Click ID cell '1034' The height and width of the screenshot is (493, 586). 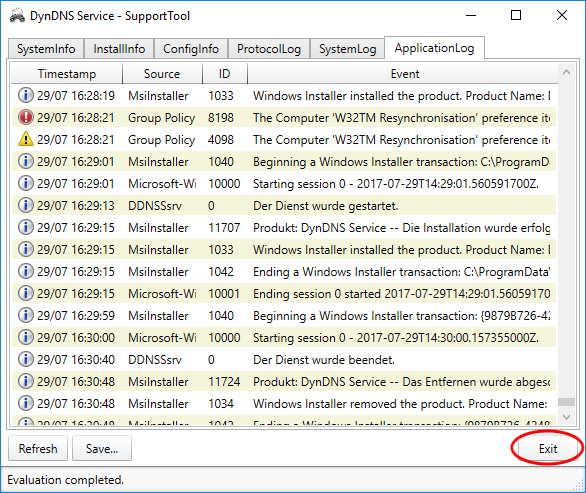click(x=221, y=404)
